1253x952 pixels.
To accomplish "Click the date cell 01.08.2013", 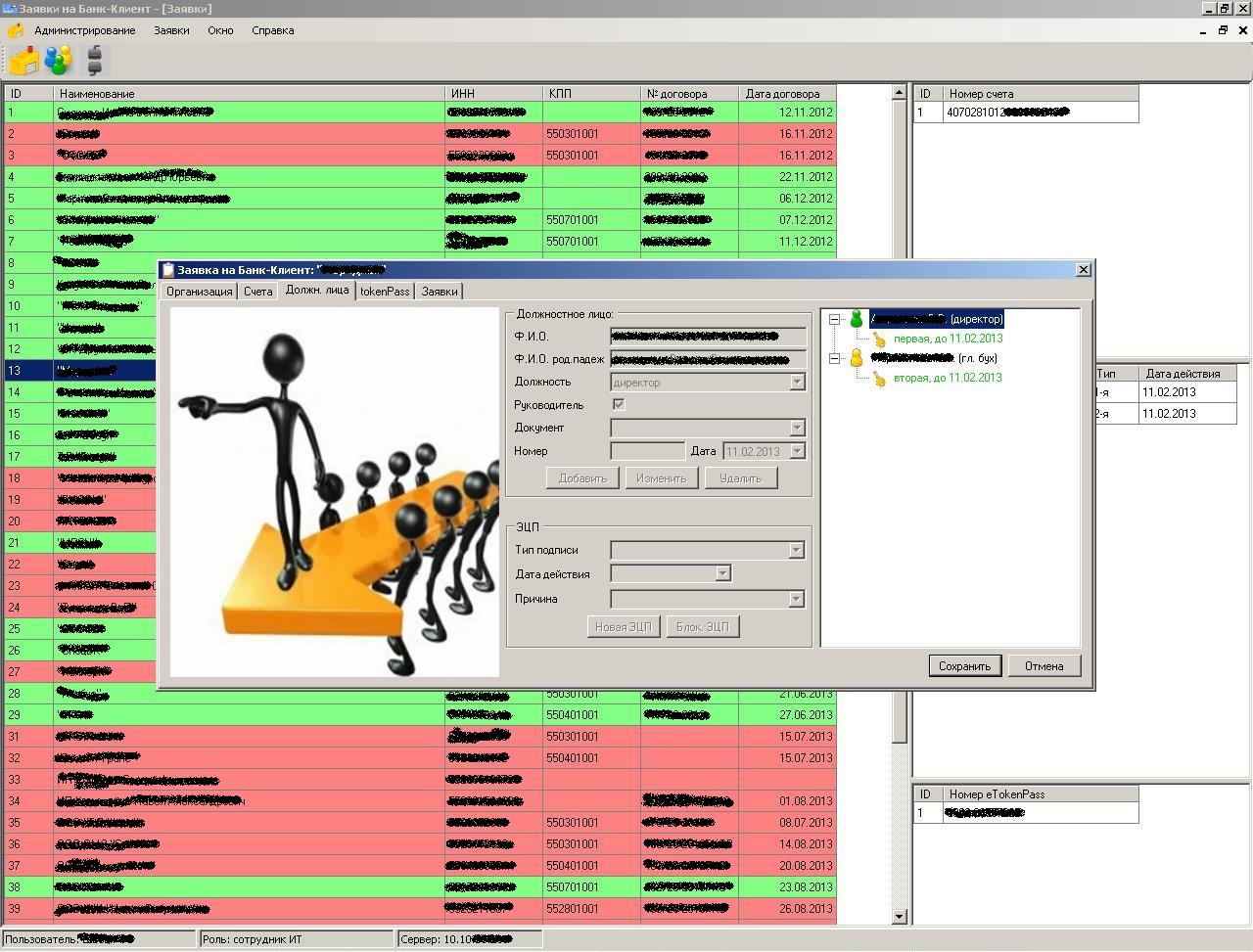I will pyautogui.click(x=788, y=801).
